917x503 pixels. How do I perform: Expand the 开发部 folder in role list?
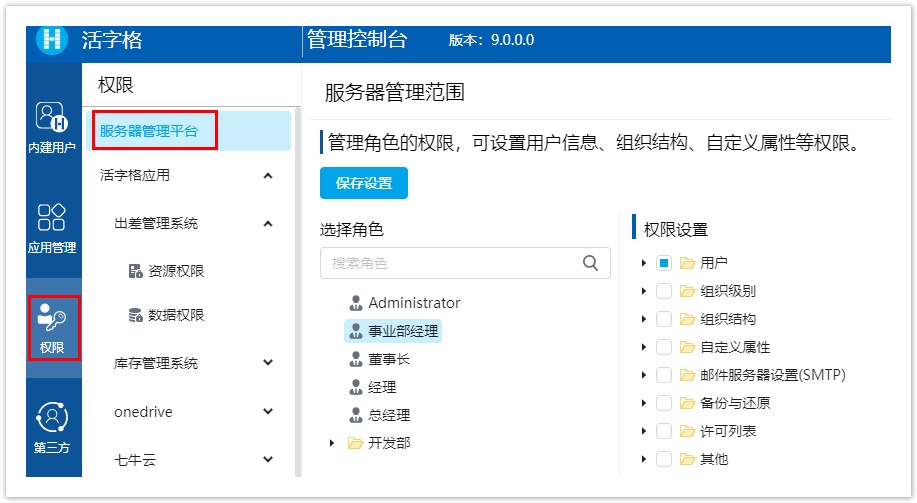332,443
